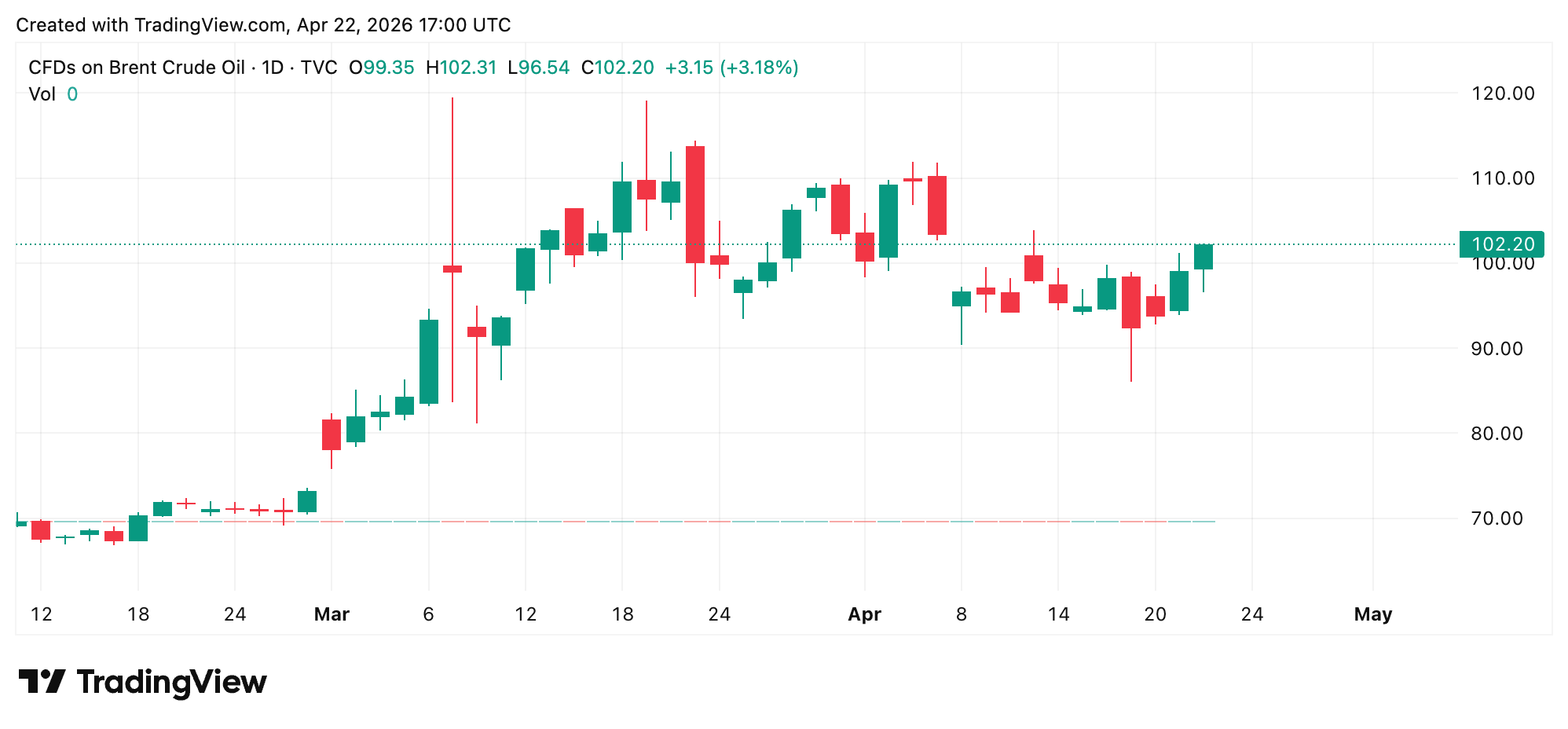Click the current price label 102.20
Viewport: 1568px width, 729px height.
(1501, 244)
